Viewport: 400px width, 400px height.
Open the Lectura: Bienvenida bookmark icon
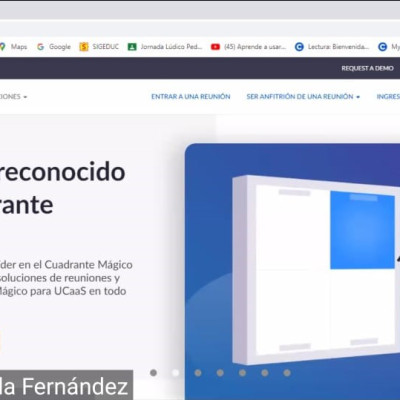pyautogui.click(x=299, y=47)
